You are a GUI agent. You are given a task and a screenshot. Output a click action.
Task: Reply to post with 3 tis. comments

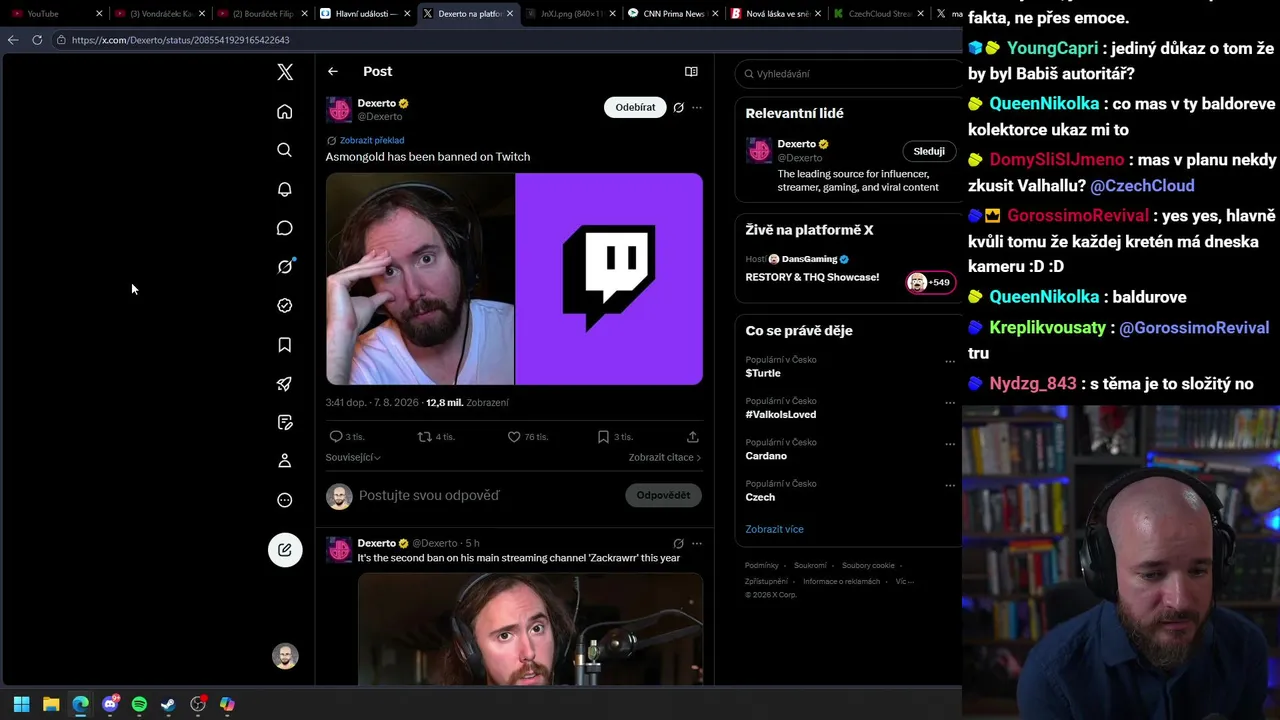tap(347, 437)
